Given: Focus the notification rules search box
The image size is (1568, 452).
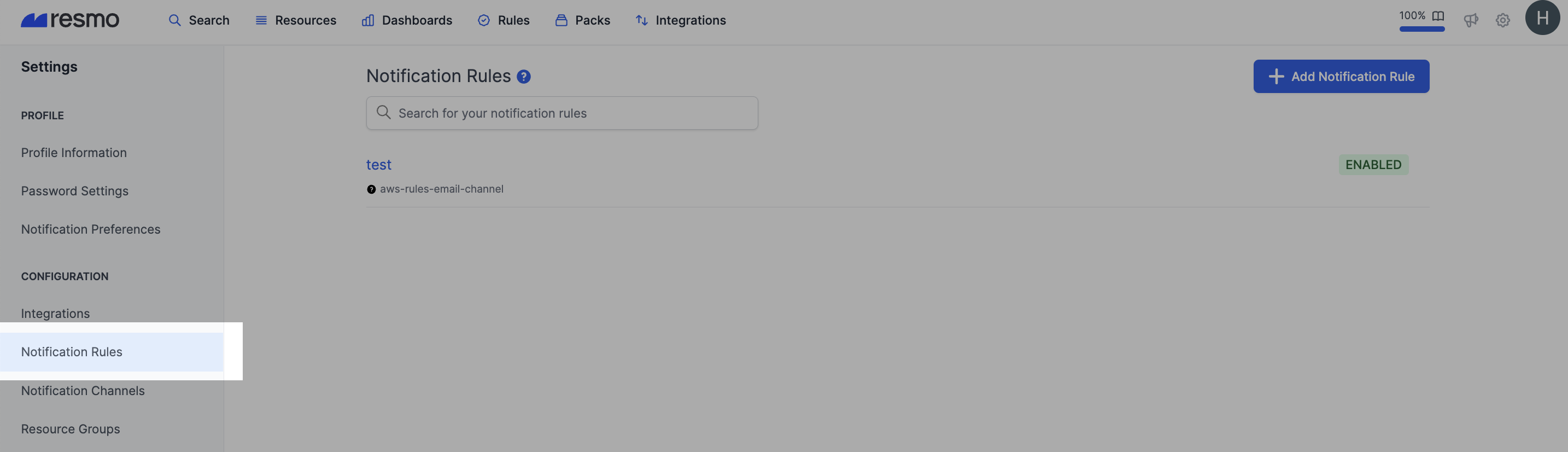Looking at the screenshot, I should (x=562, y=113).
